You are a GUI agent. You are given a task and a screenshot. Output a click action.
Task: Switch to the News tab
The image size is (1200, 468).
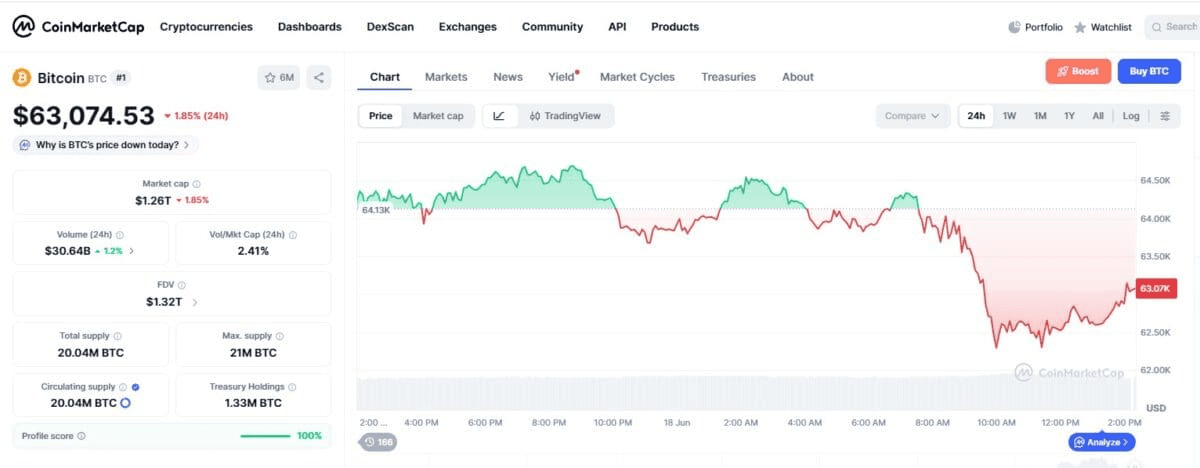(x=508, y=77)
